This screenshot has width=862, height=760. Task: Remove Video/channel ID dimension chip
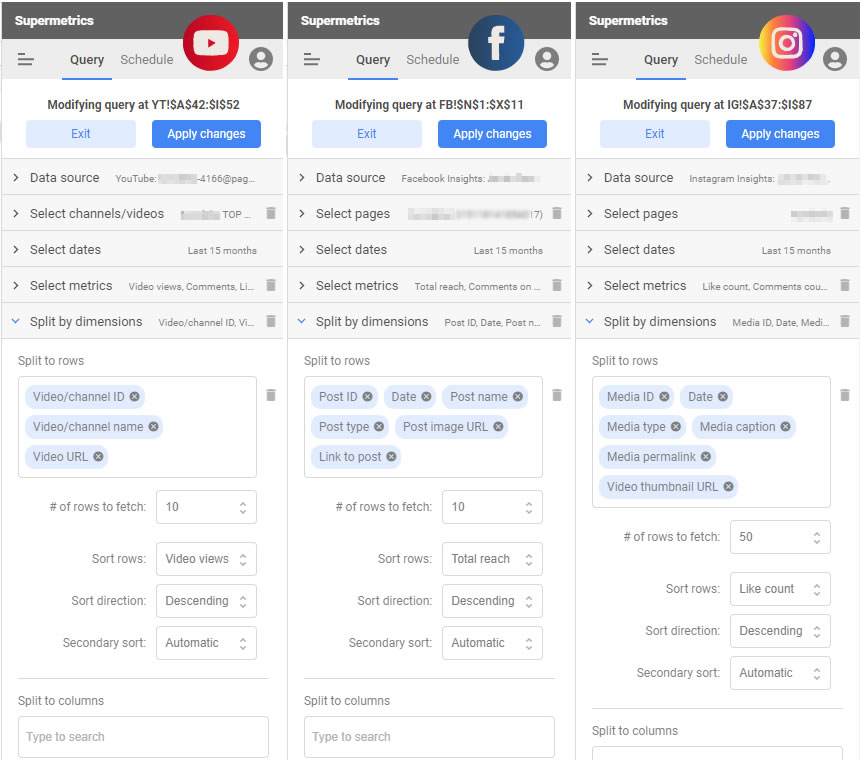135,396
